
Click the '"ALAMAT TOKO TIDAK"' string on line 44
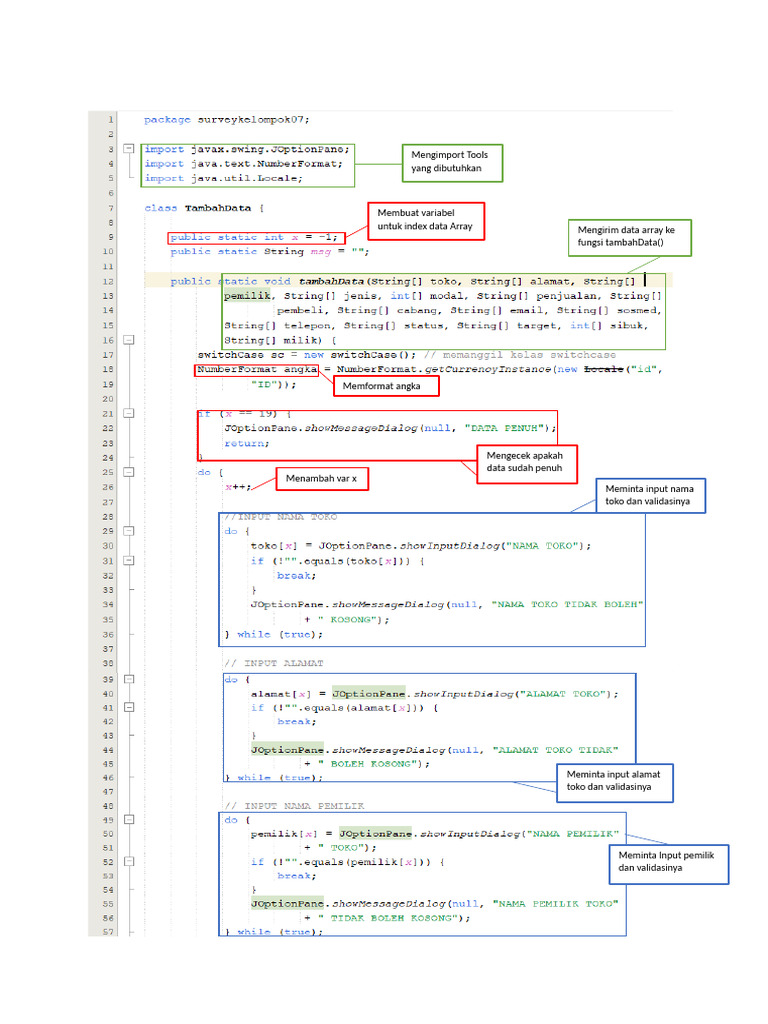click(555, 750)
